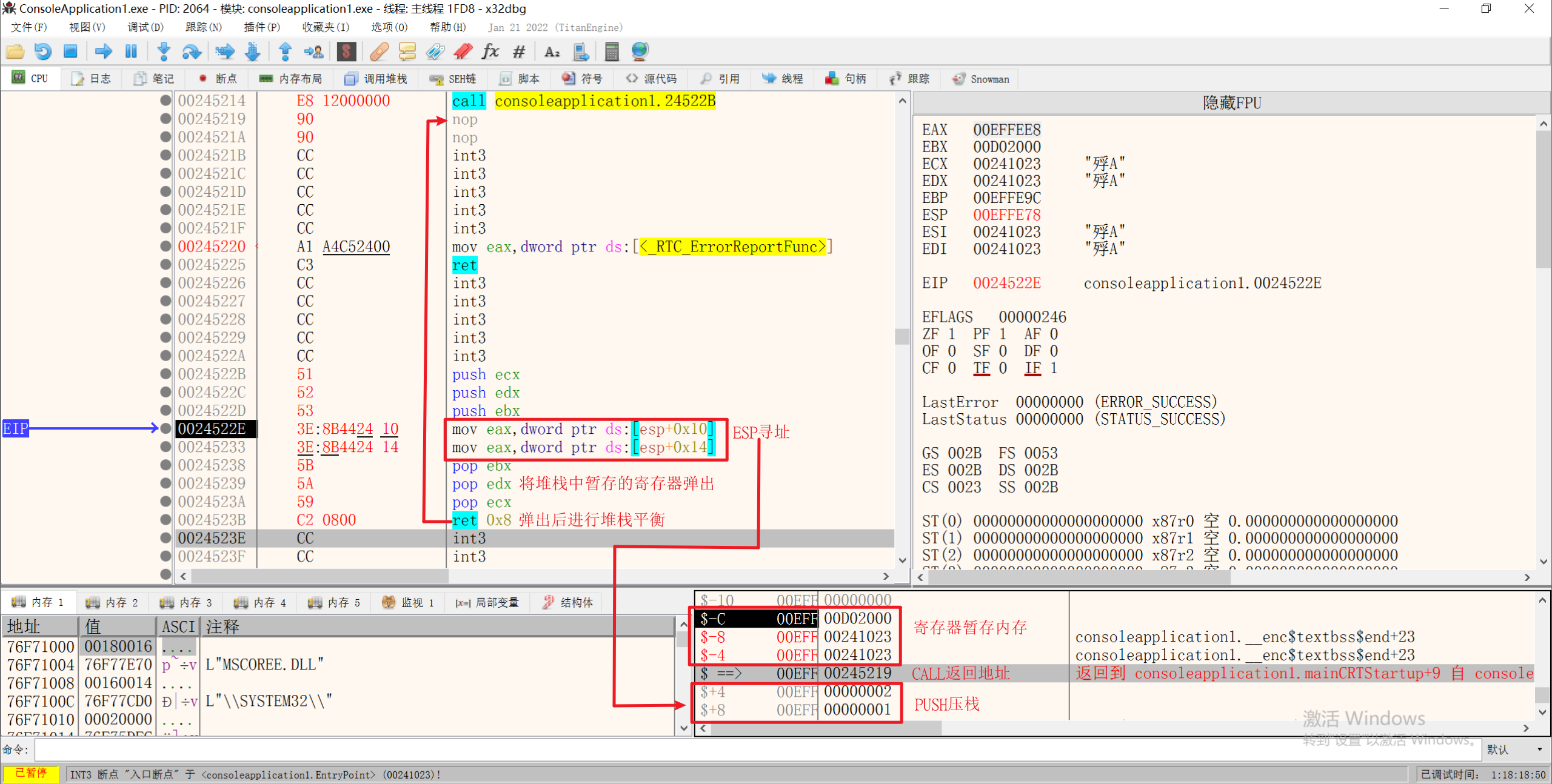Launch Scylla via the dark S icon

click(346, 51)
